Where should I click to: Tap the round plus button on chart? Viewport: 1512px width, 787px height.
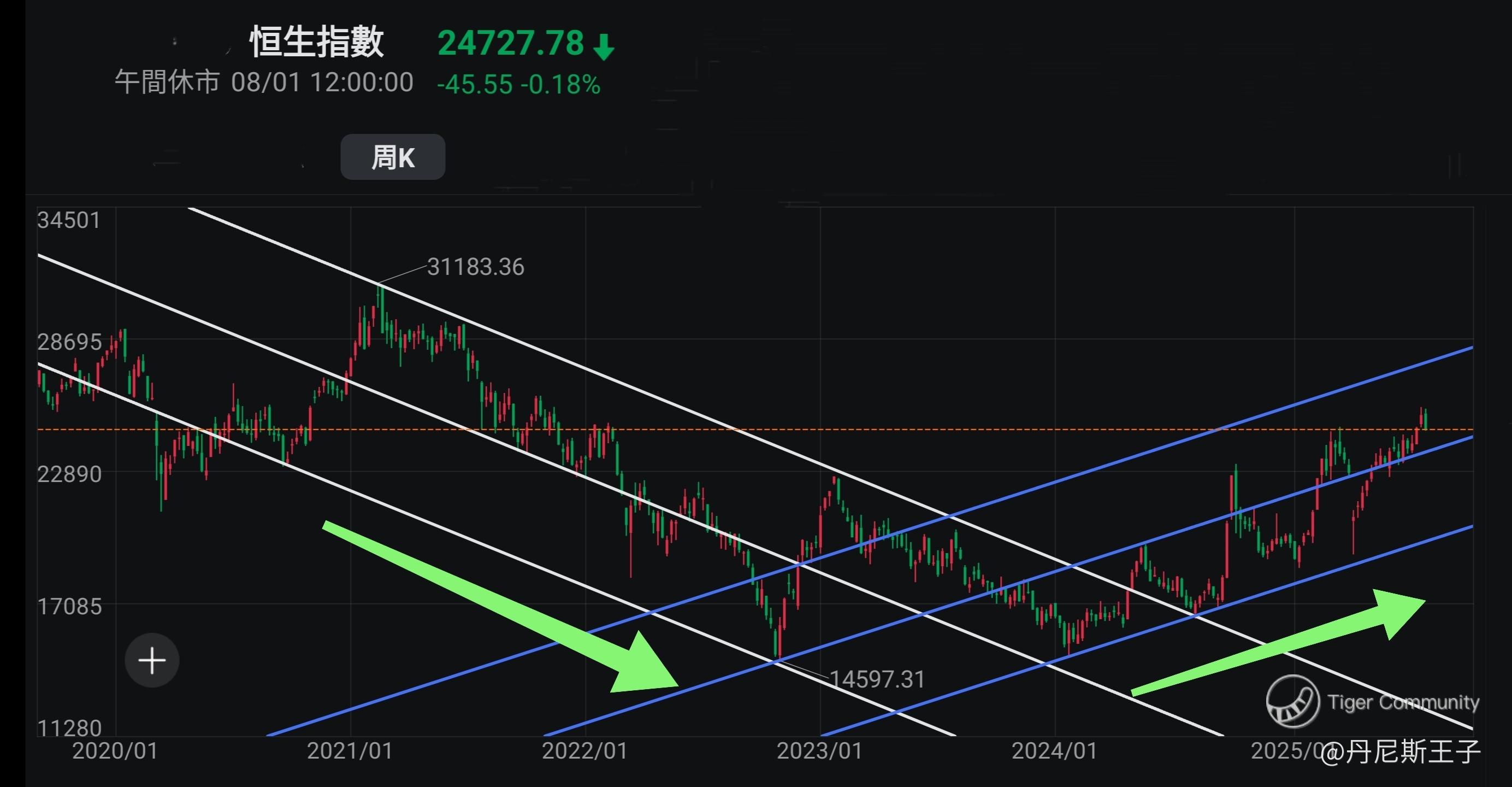coord(152,660)
